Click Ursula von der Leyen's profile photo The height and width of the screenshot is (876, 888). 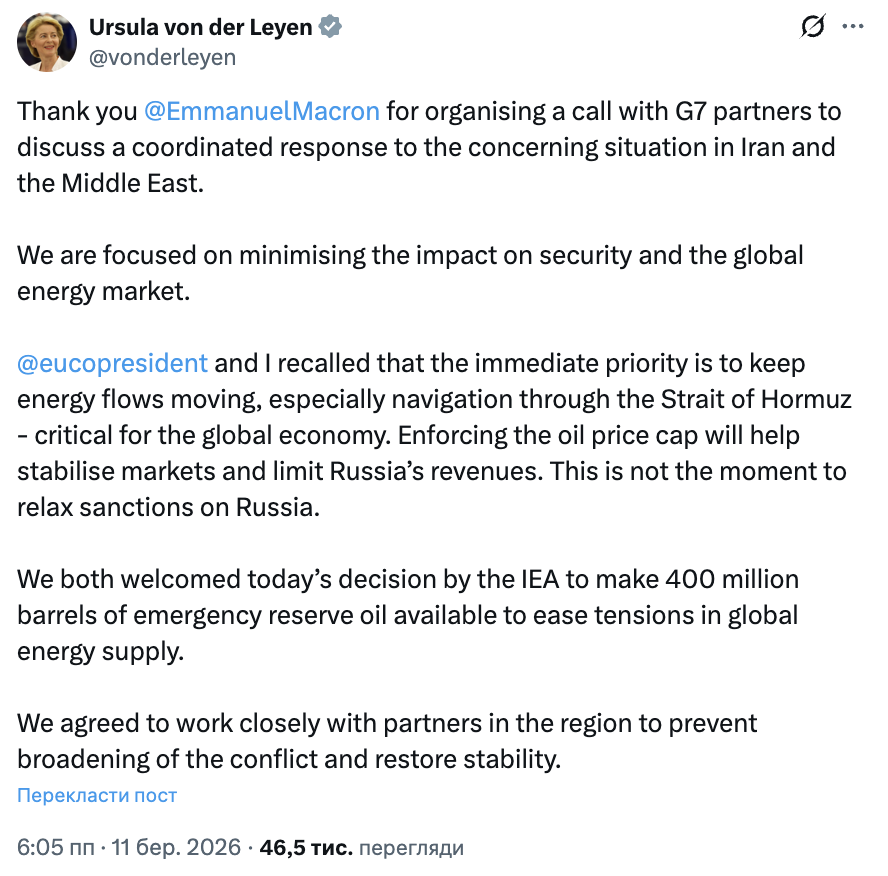(46, 42)
